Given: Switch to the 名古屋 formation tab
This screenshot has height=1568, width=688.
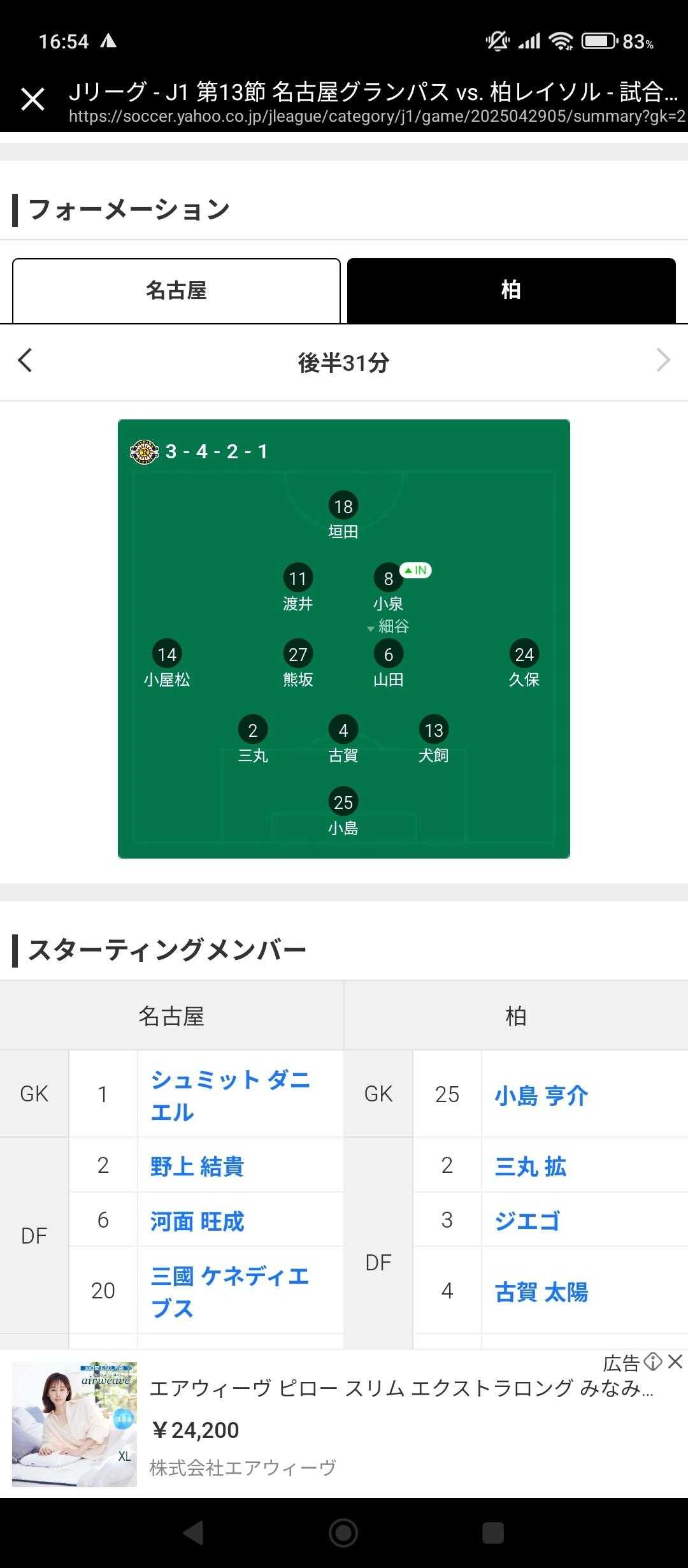Looking at the screenshot, I should pyautogui.click(x=176, y=291).
